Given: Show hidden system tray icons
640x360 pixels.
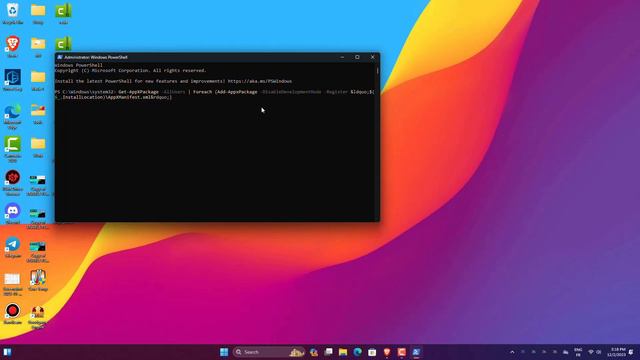Looking at the screenshot, I should (512, 352).
